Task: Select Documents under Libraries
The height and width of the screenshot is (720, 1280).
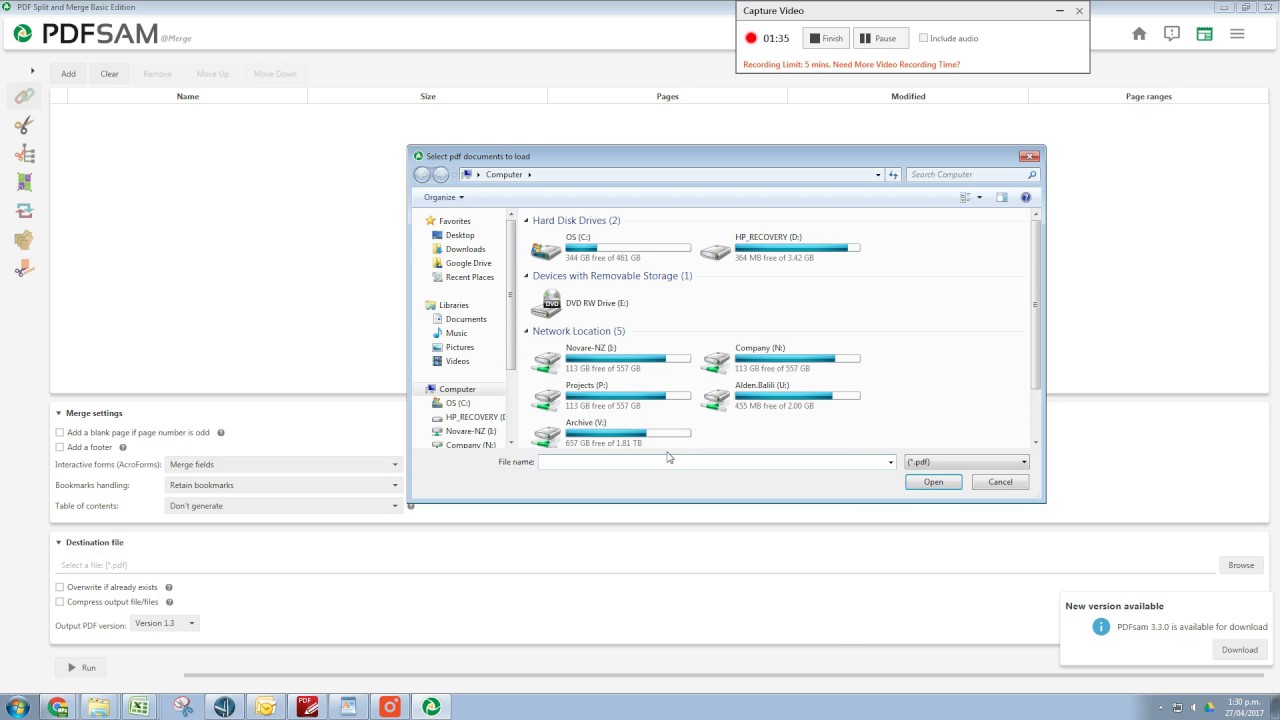Action: (466, 319)
